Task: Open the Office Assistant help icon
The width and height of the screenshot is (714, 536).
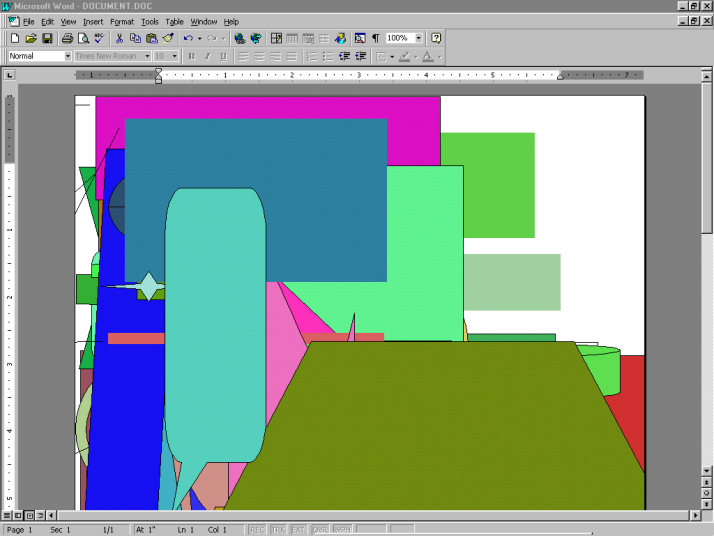Action: [436, 38]
